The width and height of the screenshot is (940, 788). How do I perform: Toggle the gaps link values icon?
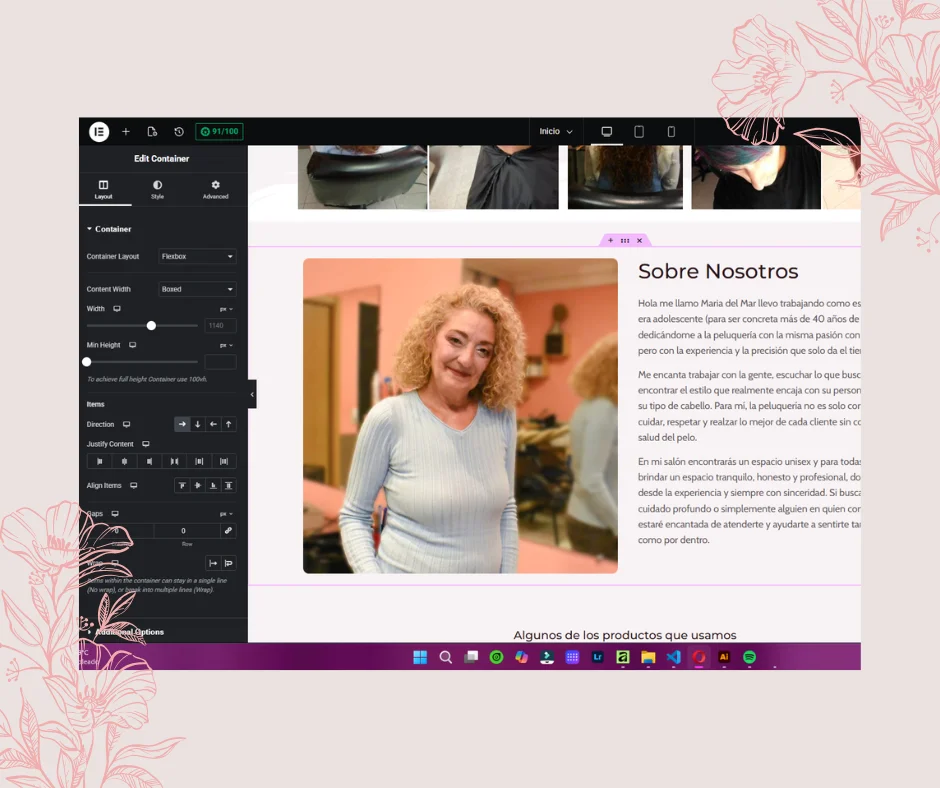(228, 531)
